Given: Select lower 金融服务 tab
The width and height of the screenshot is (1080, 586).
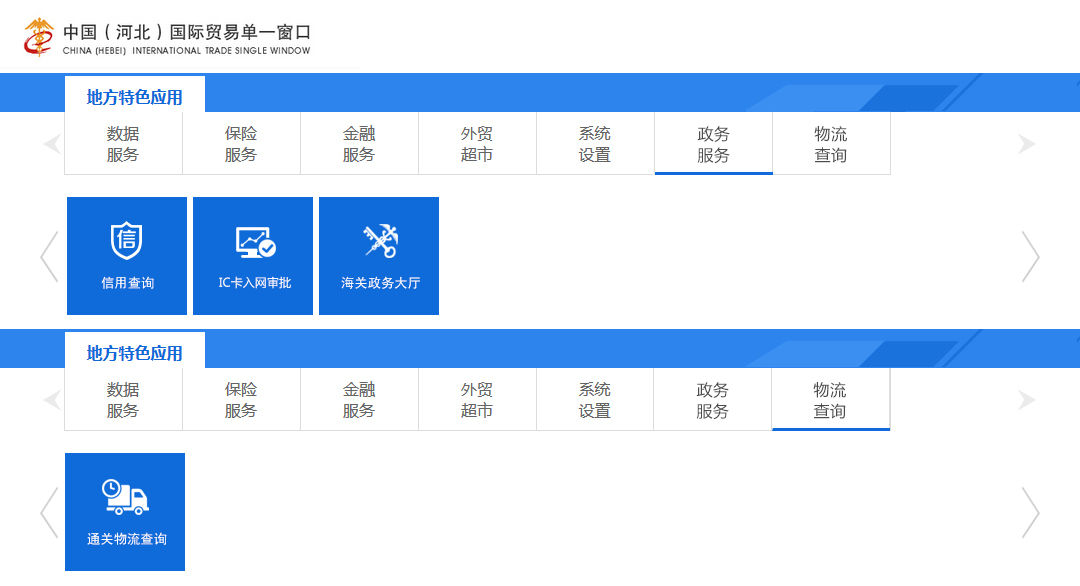Looking at the screenshot, I should click(359, 399).
